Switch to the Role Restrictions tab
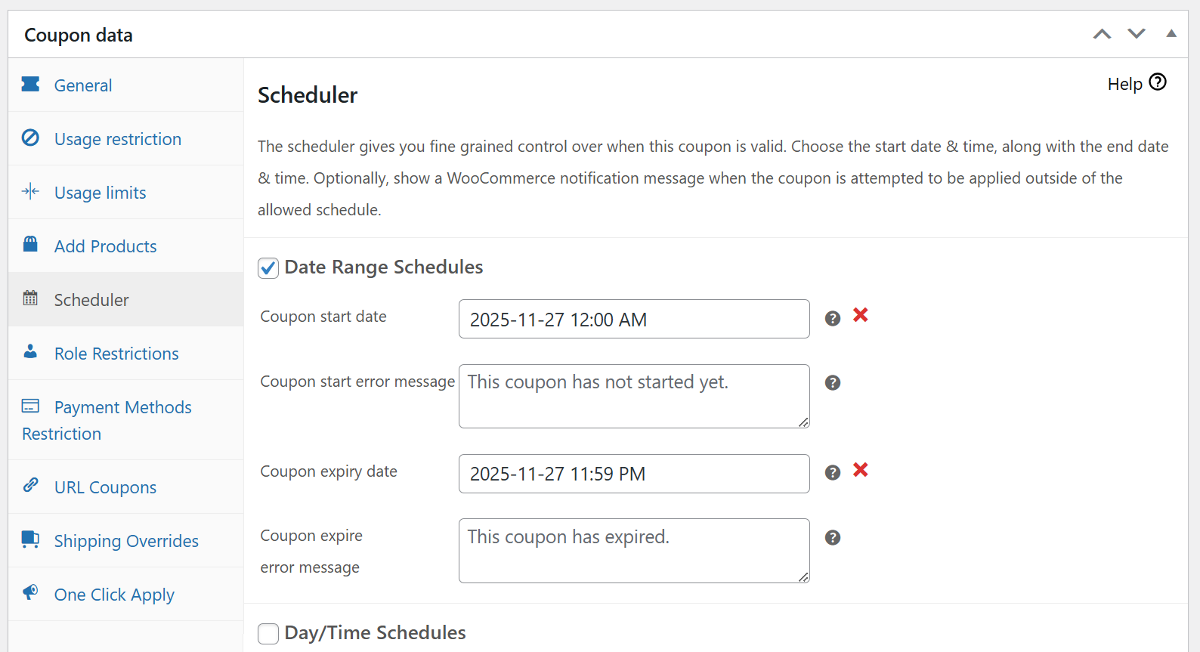 pyautogui.click(x=116, y=353)
